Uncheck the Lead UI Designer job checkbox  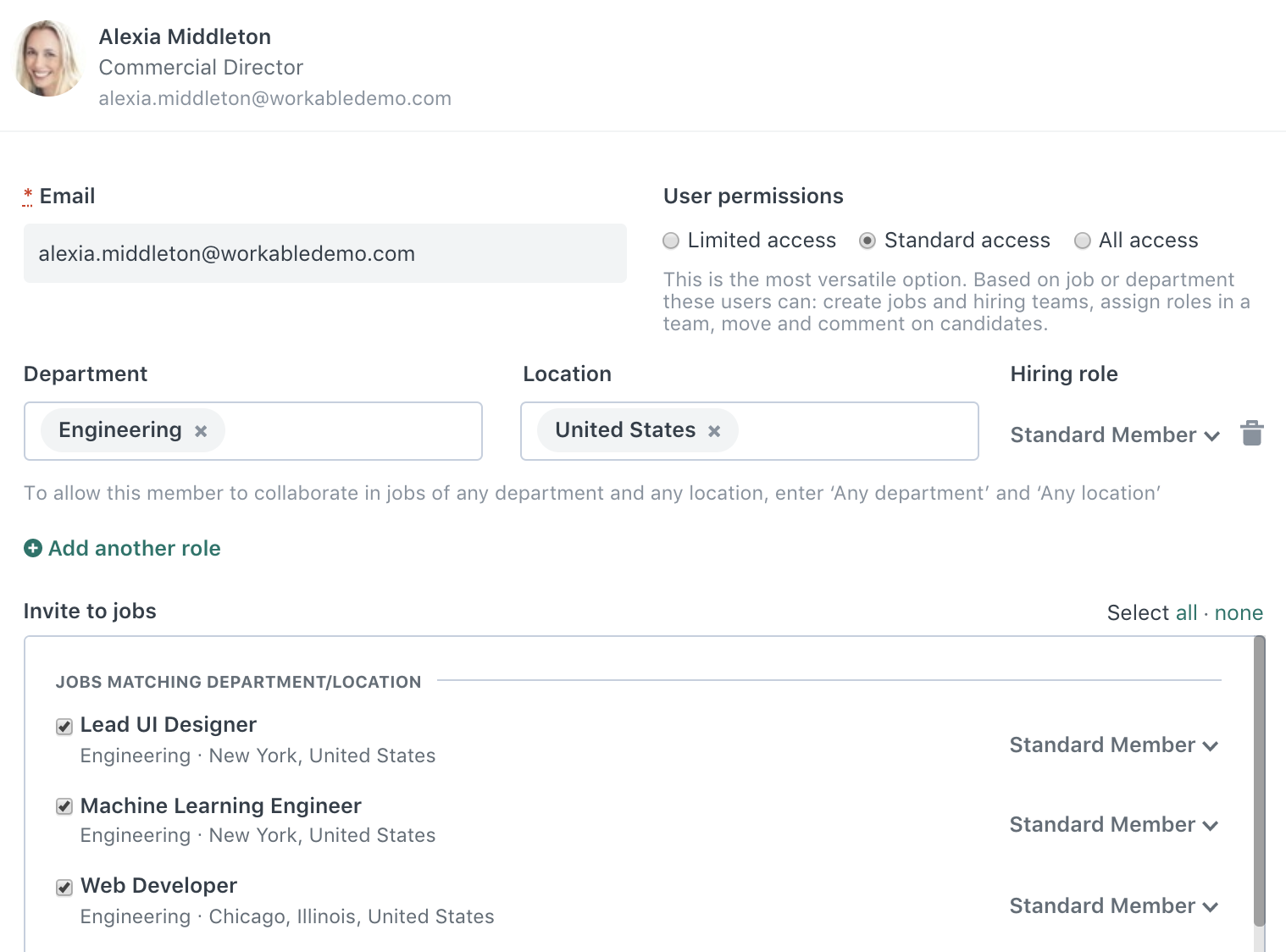click(x=64, y=726)
